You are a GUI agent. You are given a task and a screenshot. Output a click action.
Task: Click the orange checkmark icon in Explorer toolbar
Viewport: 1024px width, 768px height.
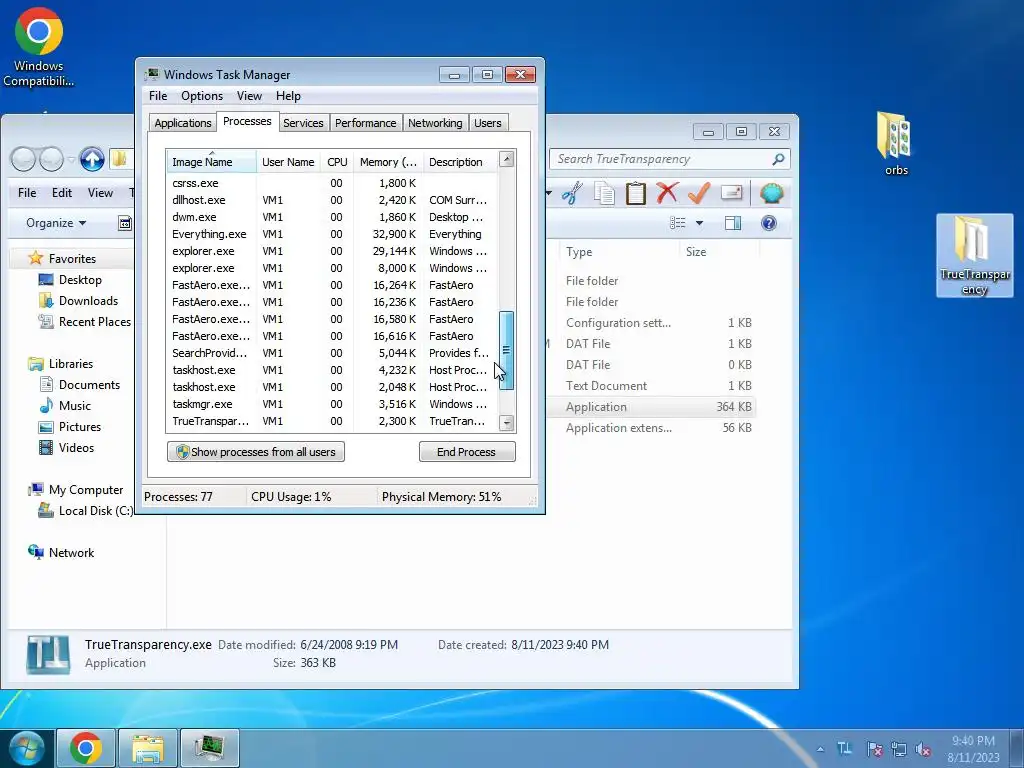(x=699, y=193)
